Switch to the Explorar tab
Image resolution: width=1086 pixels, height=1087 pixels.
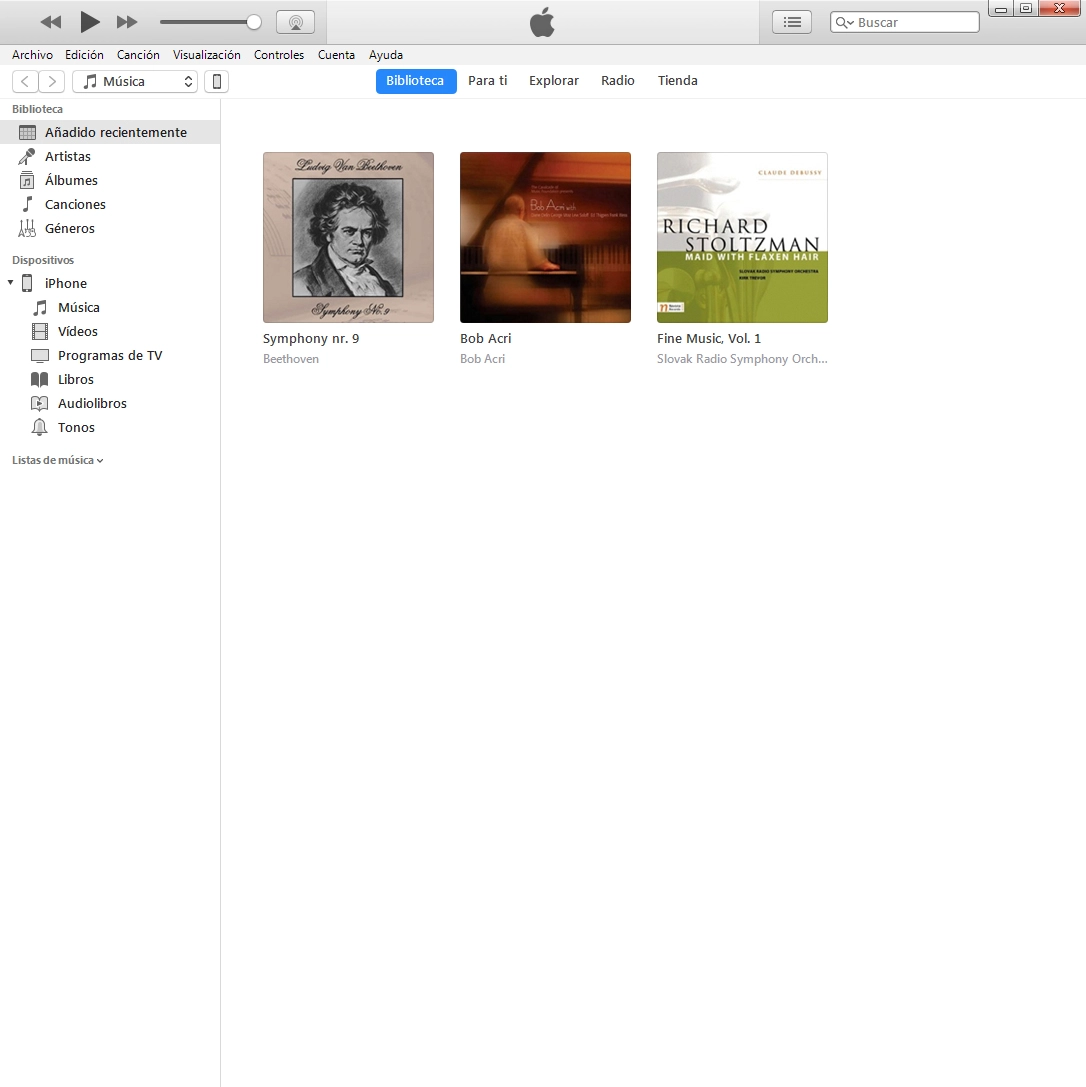tap(554, 81)
